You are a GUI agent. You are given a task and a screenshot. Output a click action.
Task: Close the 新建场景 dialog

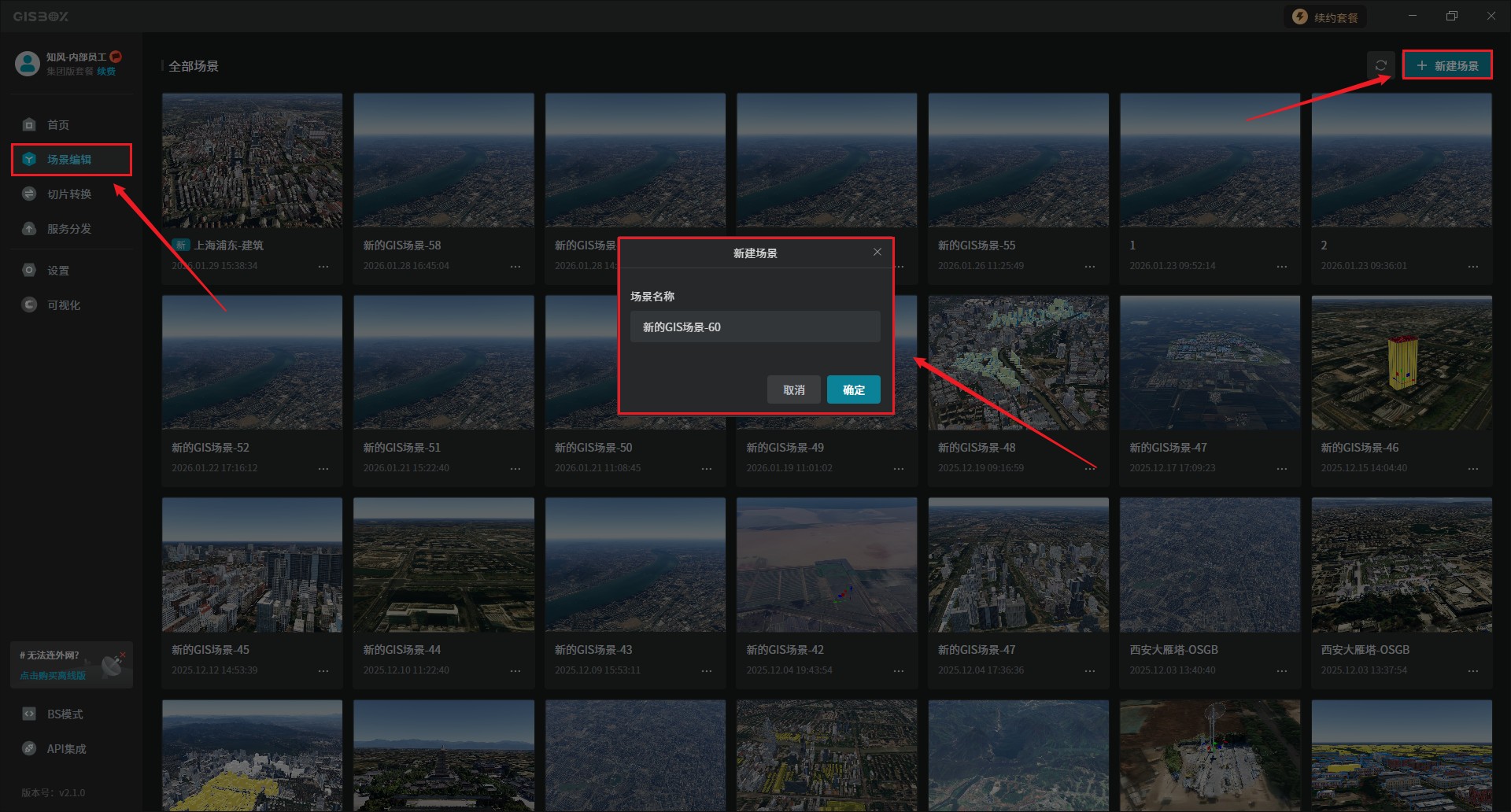tap(877, 252)
